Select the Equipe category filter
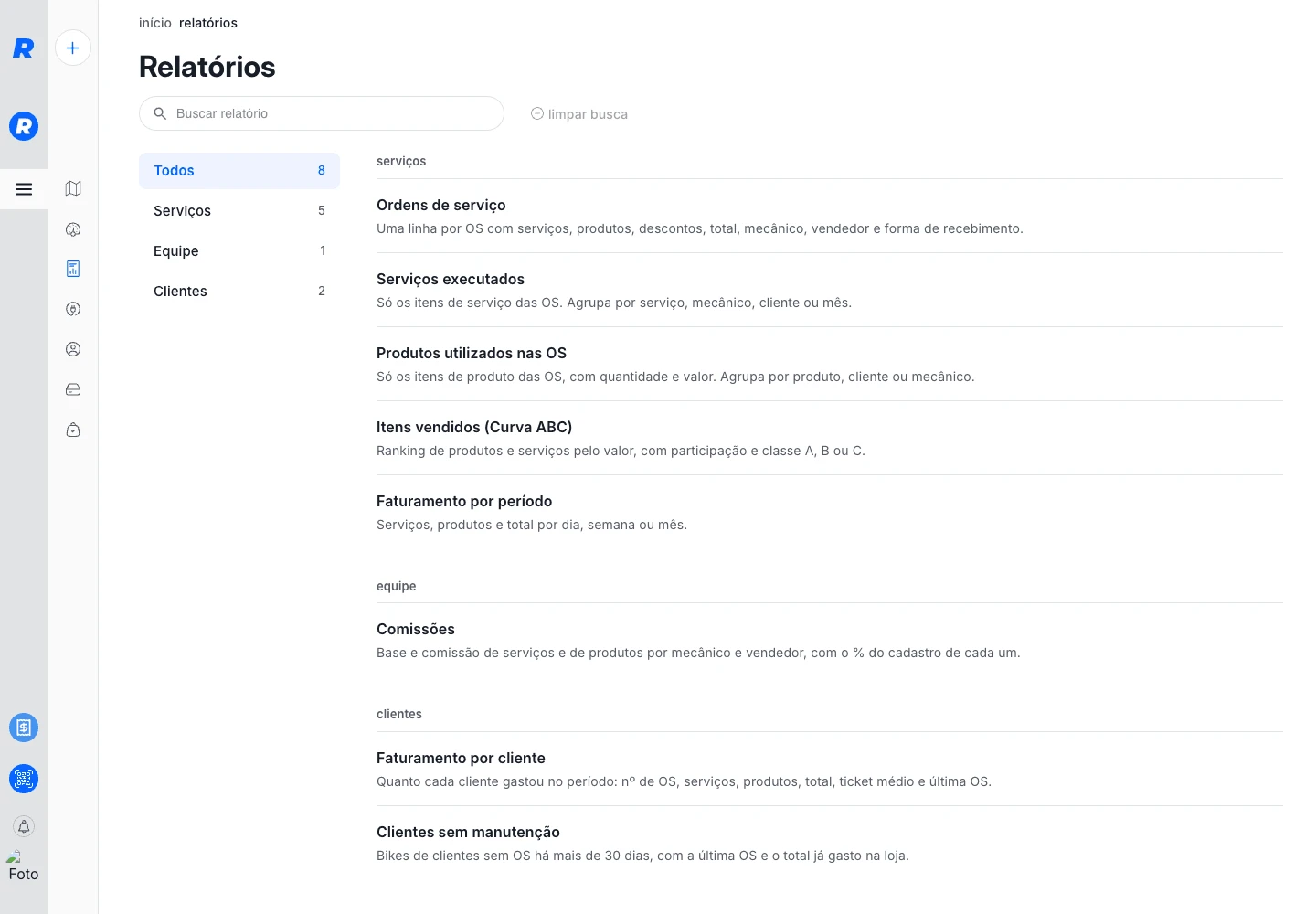This screenshot has height=914, width=1316. 239,251
